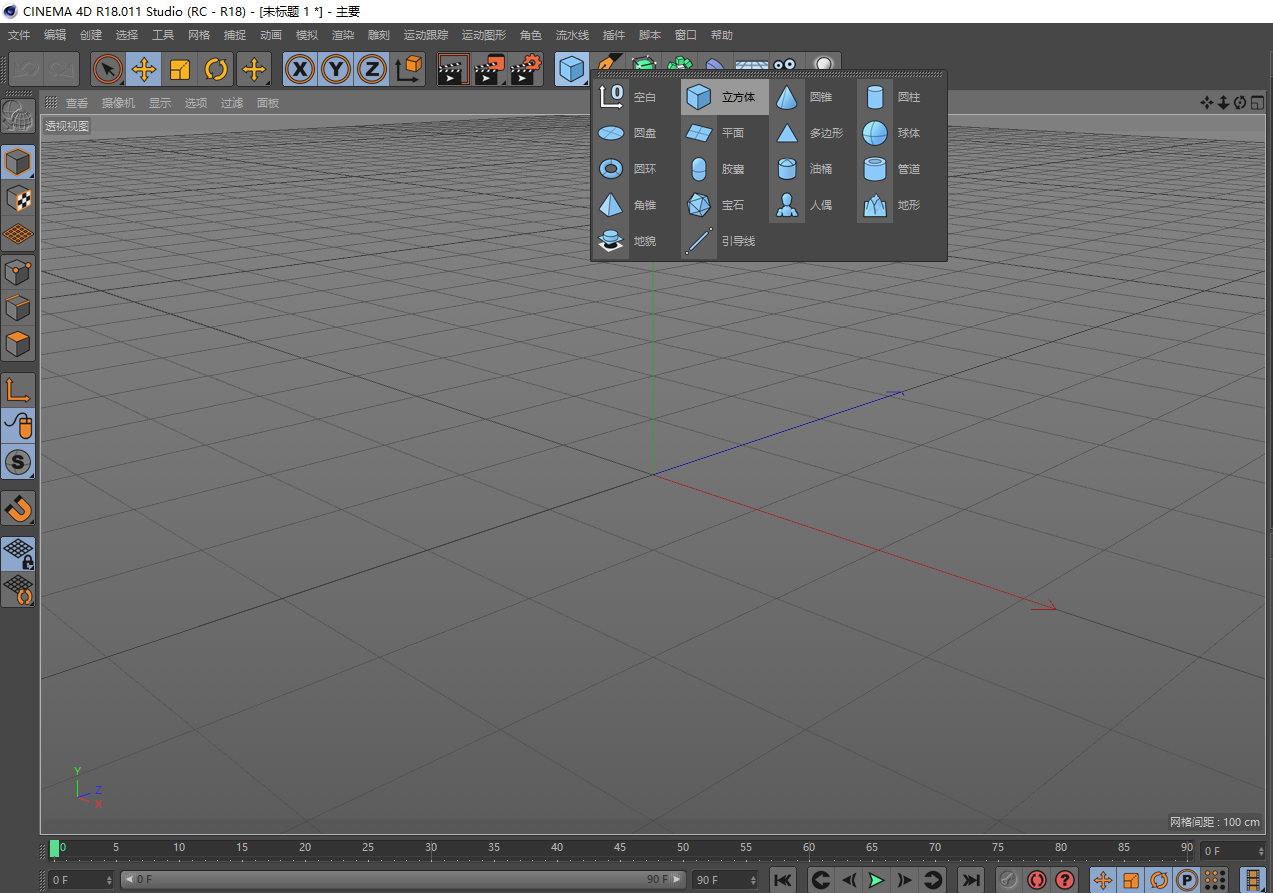The width and height of the screenshot is (1273, 893).
Task: Add a 角锥 pyramid primitive
Action: coord(636,205)
